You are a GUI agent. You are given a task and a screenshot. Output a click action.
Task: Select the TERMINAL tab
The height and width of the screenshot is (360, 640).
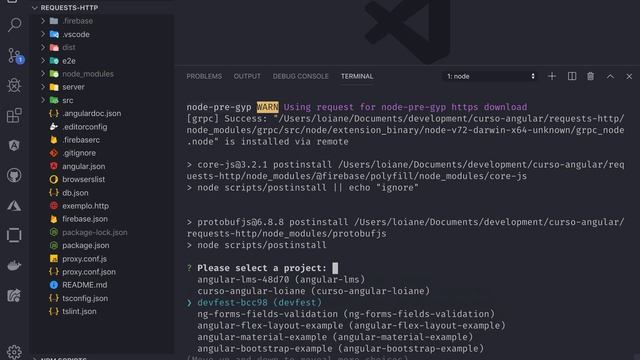pyautogui.click(x=357, y=76)
